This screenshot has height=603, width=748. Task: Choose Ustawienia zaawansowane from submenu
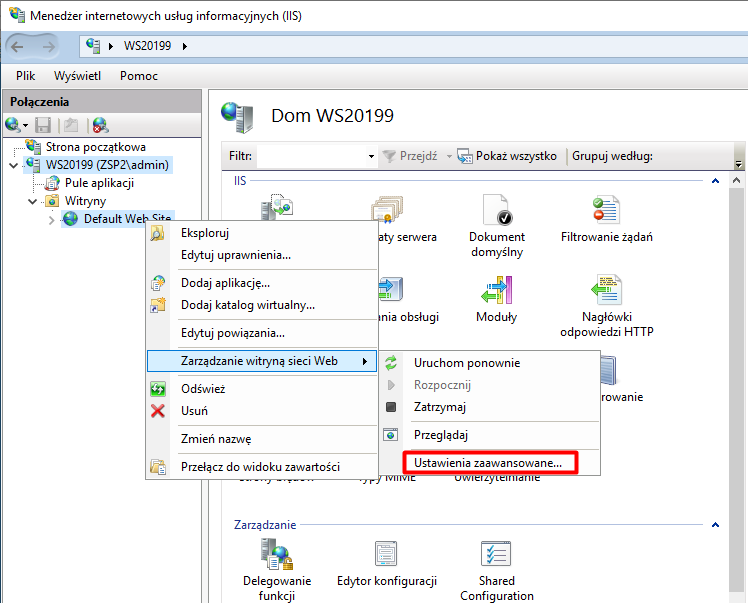pyautogui.click(x=488, y=463)
